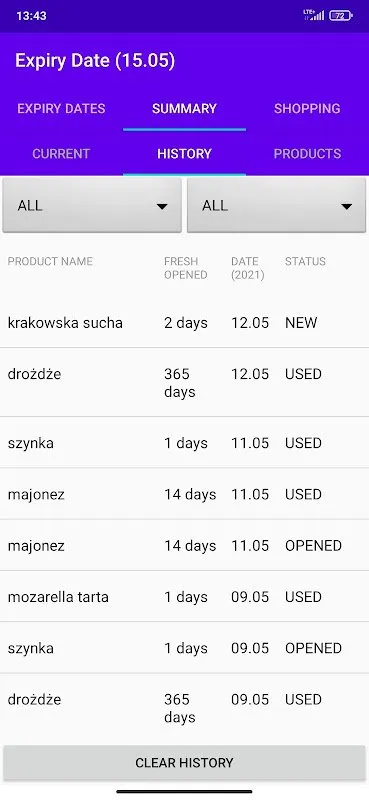Image resolution: width=369 pixels, height=800 pixels.
Task: Tap the LTE signal strength icon
Action: pos(314,15)
